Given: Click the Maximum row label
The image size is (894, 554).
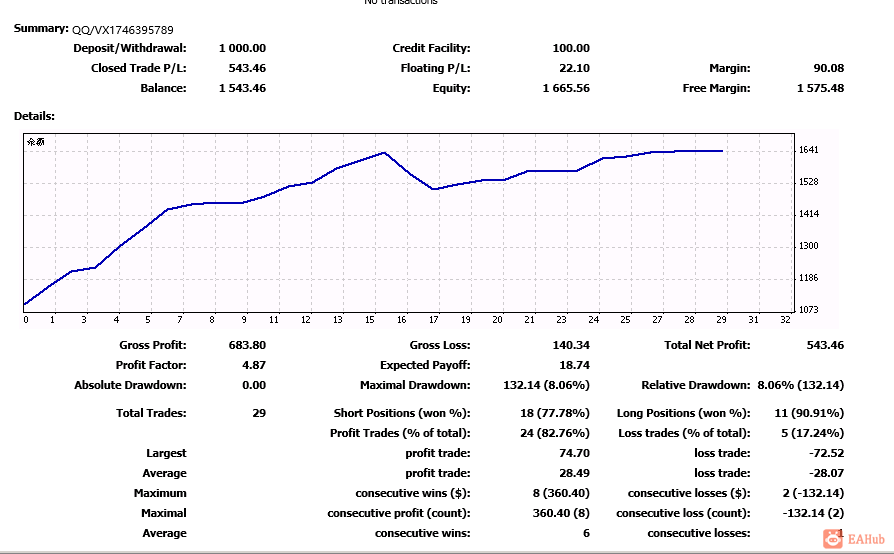Looking at the screenshot, I should pyautogui.click(x=160, y=494).
